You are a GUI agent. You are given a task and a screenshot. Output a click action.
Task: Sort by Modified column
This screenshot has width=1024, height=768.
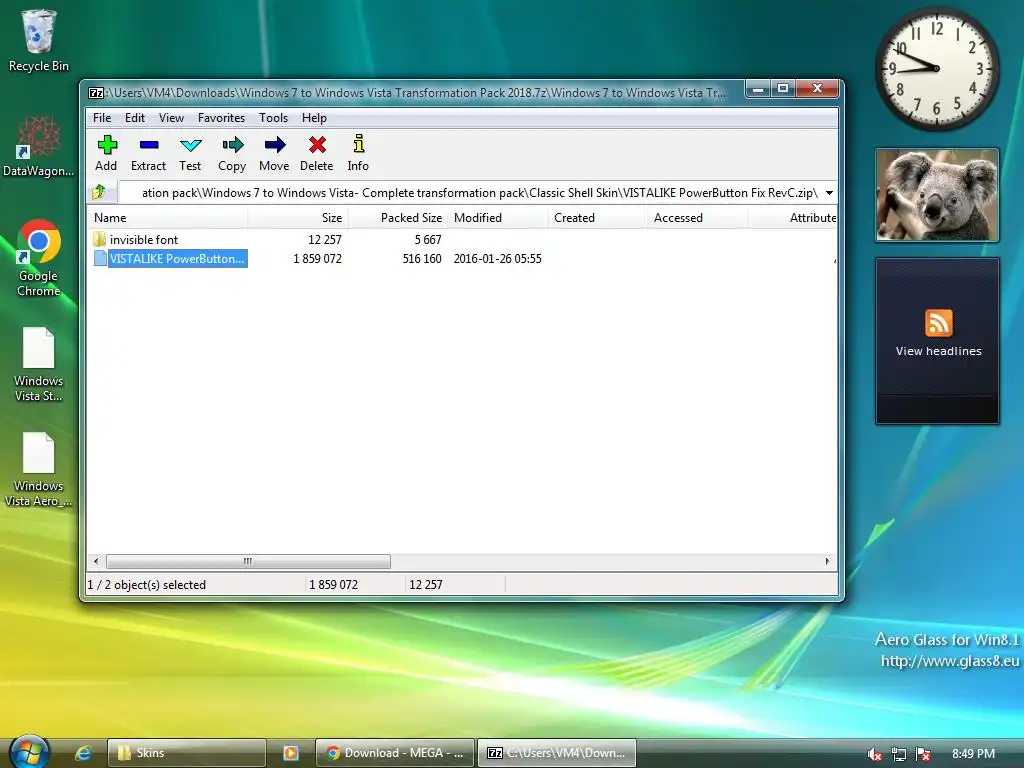coord(498,217)
